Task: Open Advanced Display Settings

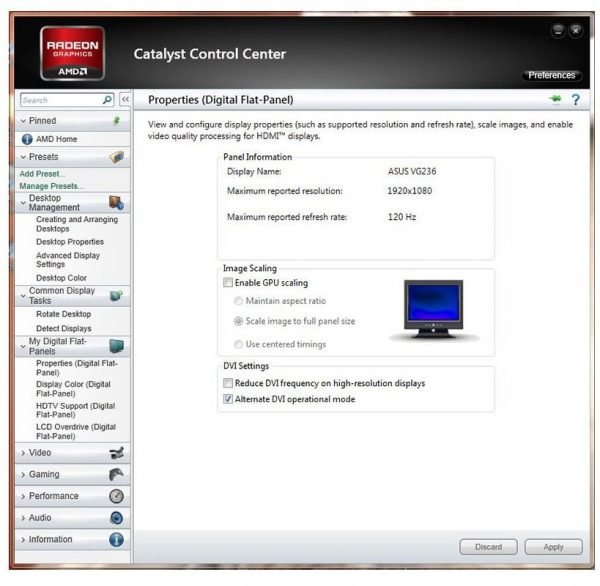Action: tap(68, 260)
